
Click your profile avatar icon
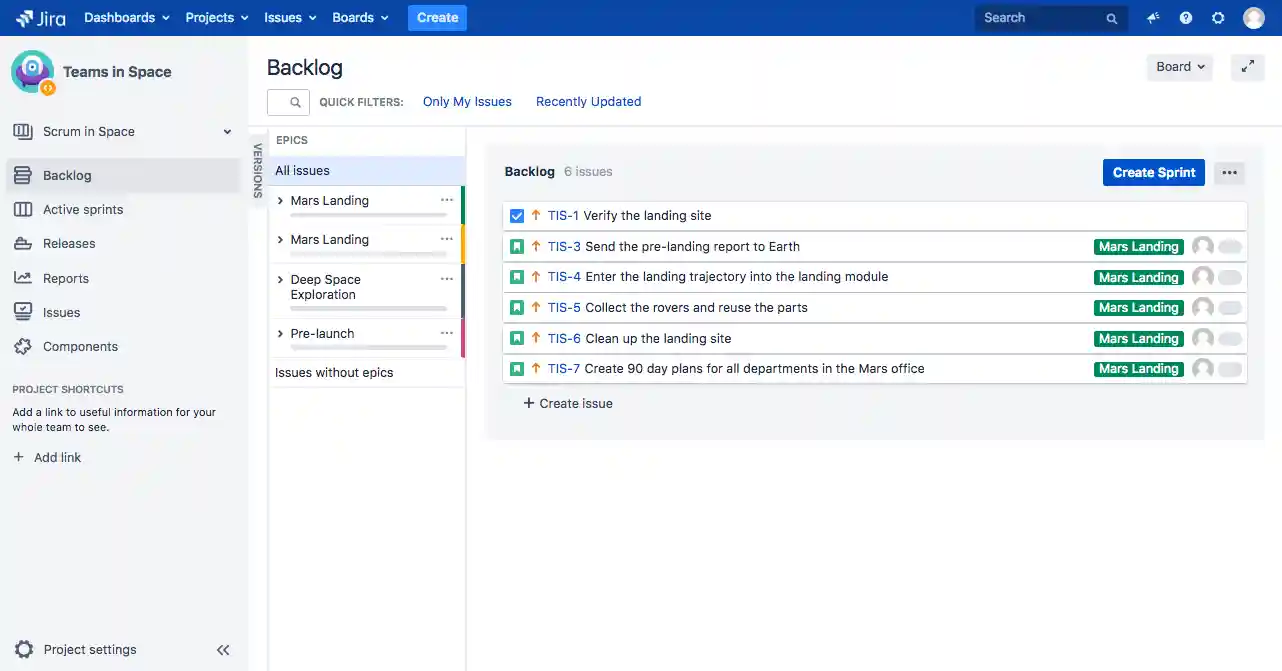tap(1253, 17)
